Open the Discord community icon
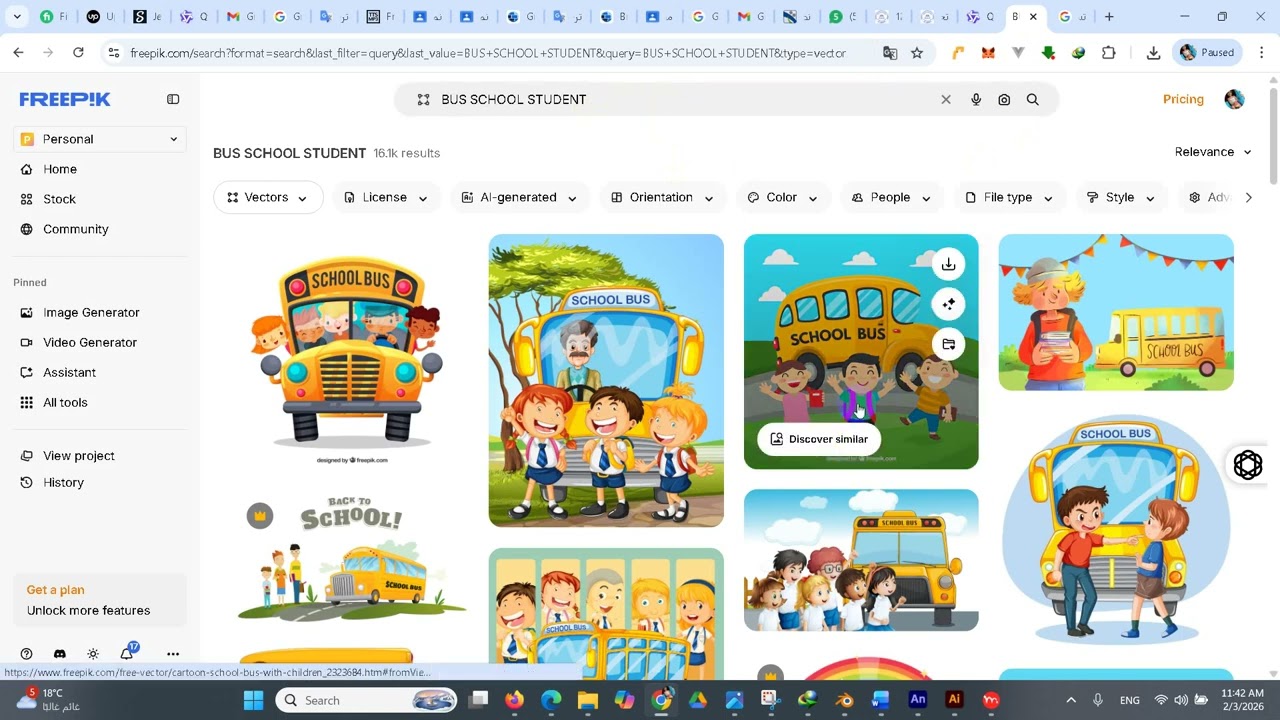The image size is (1280, 720). click(60, 654)
